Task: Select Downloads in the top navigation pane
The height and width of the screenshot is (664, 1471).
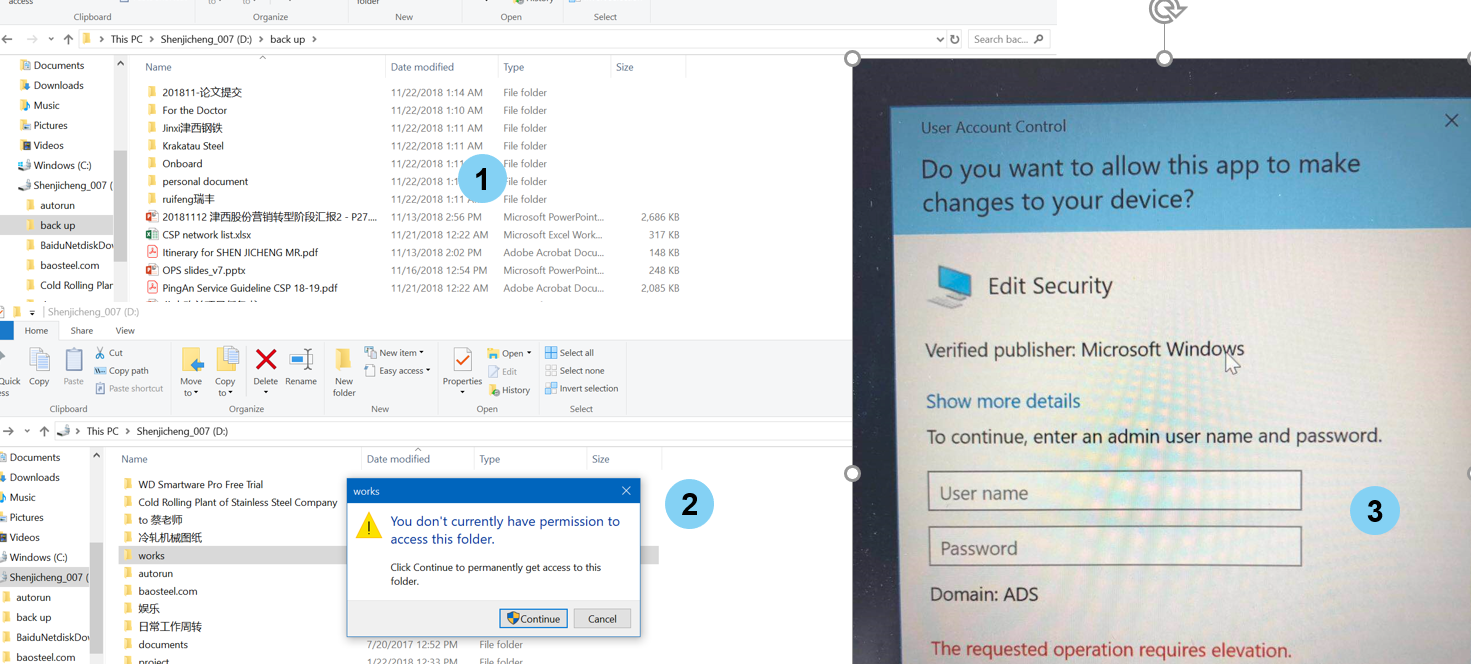Action: [58, 86]
